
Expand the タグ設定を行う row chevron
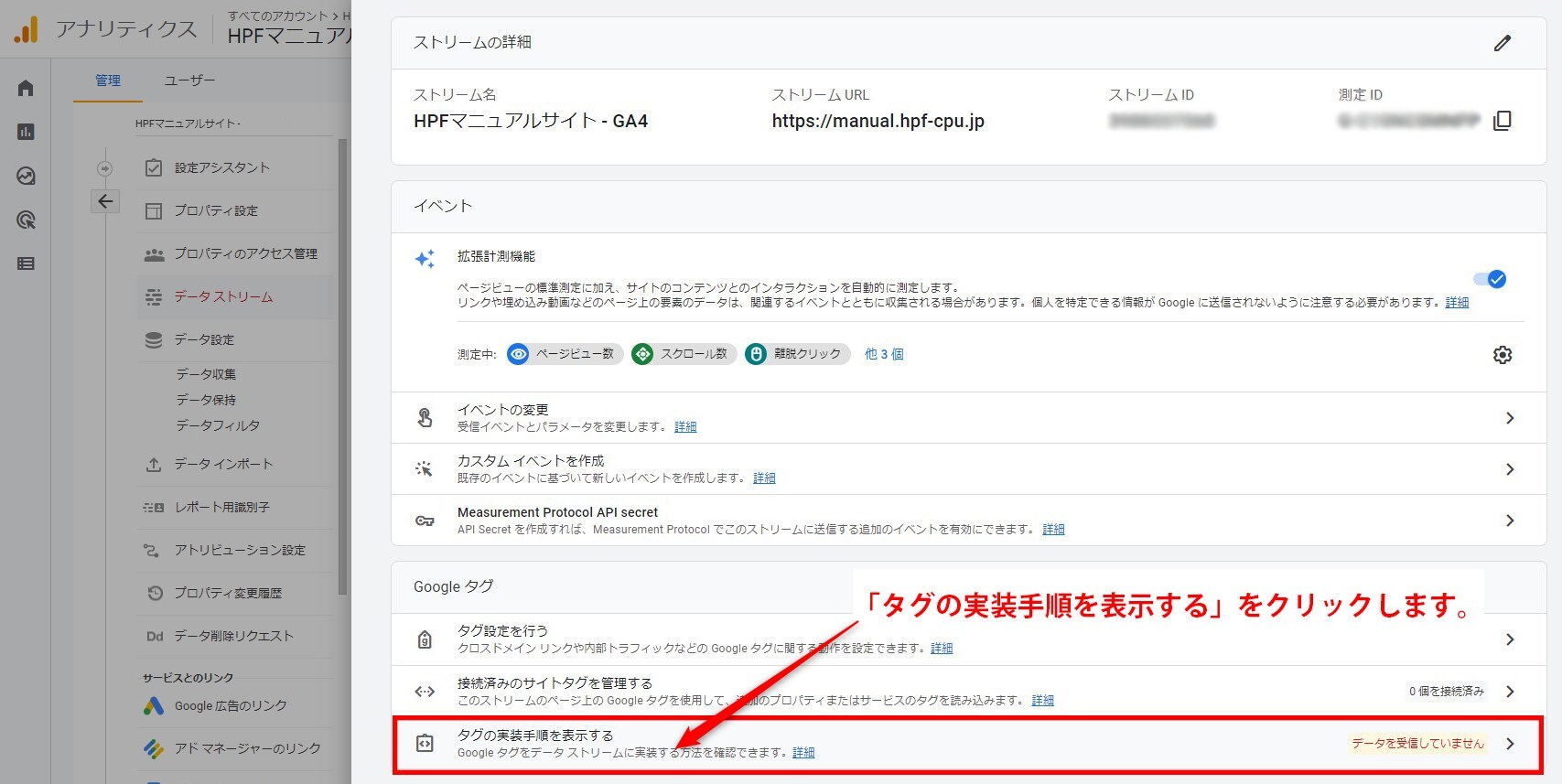click(x=1510, y=639)
